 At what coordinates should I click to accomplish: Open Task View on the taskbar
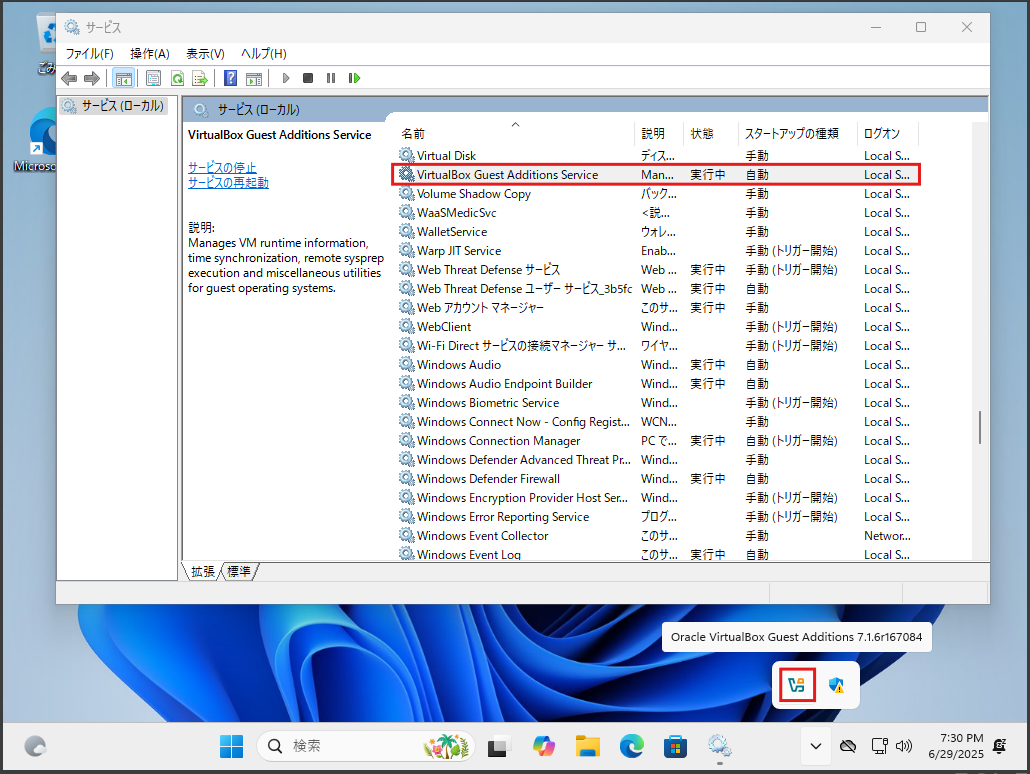pos(500,746)
